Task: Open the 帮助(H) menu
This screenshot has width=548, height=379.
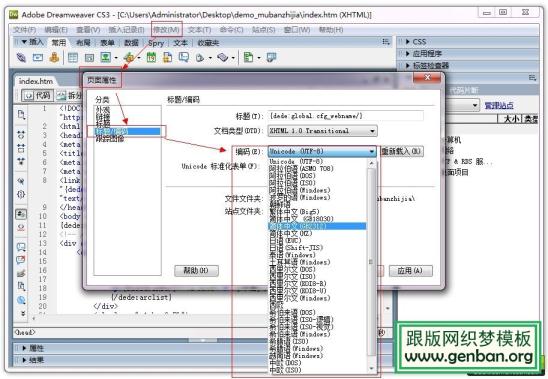Action: point(331,30)
